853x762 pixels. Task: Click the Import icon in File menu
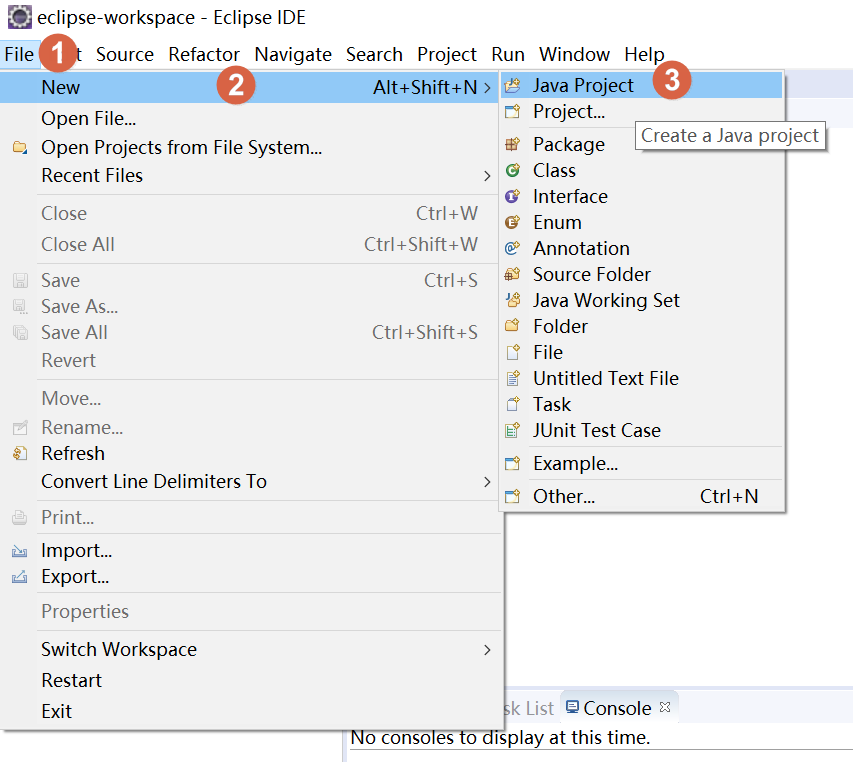20,550
